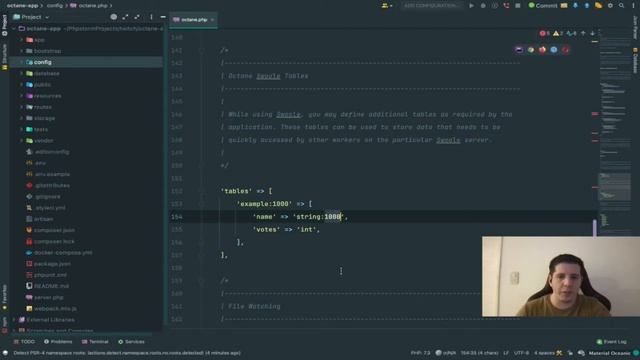This screenshot has height=360, width=640.
Task: Open file in Safari browser icon
Action: [553, 50]
